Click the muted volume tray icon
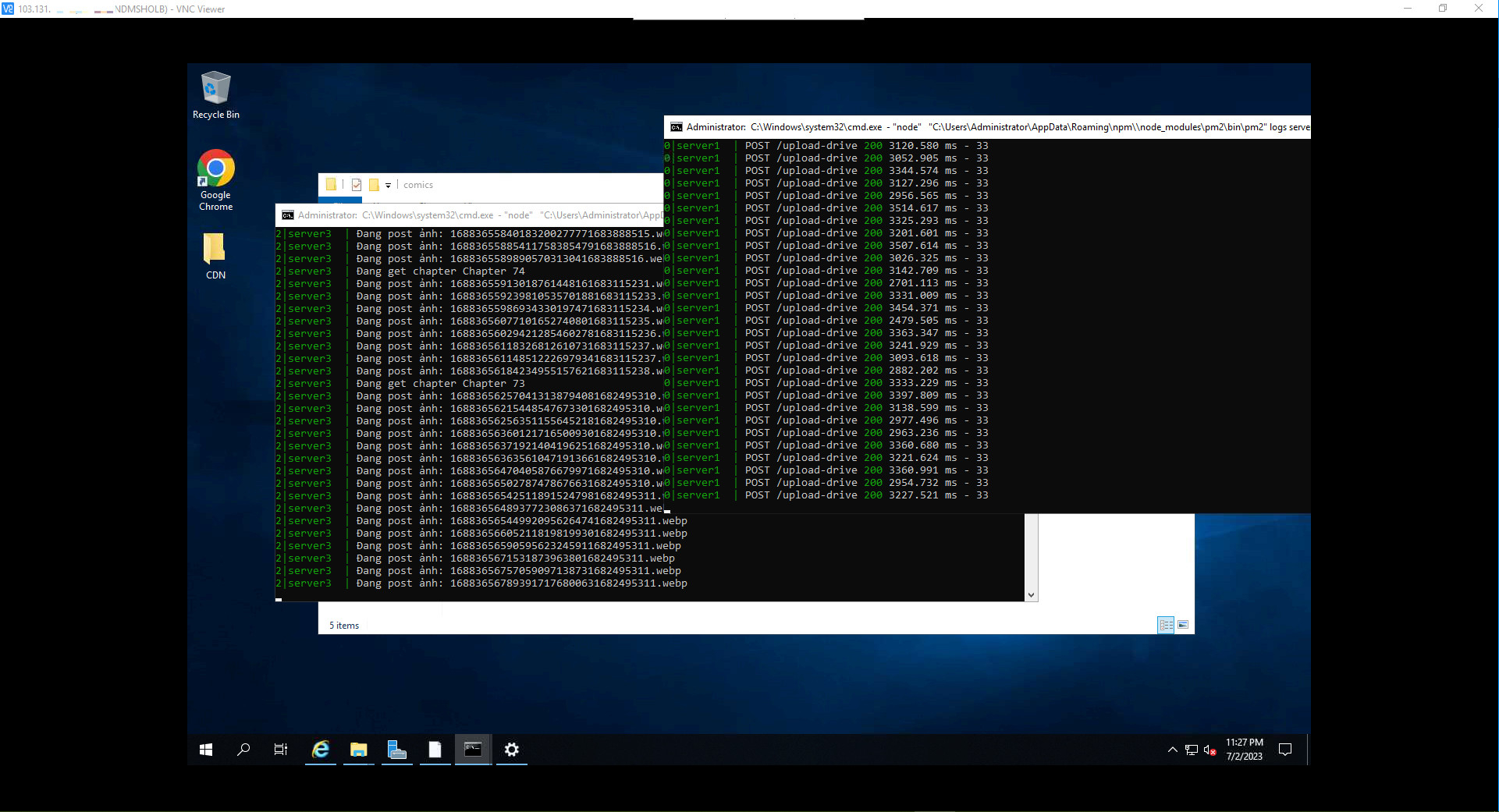1499x812 pixels. coord(1210,750)
